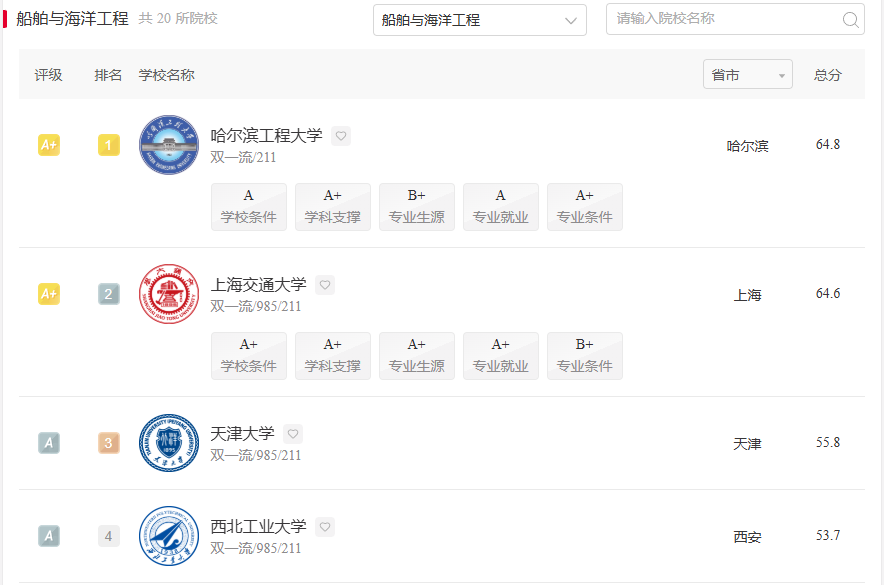
Task: Click the A+ rating badge for 哈尔滨工程大学
Action: pyautogui.click(x=48, y=144)
